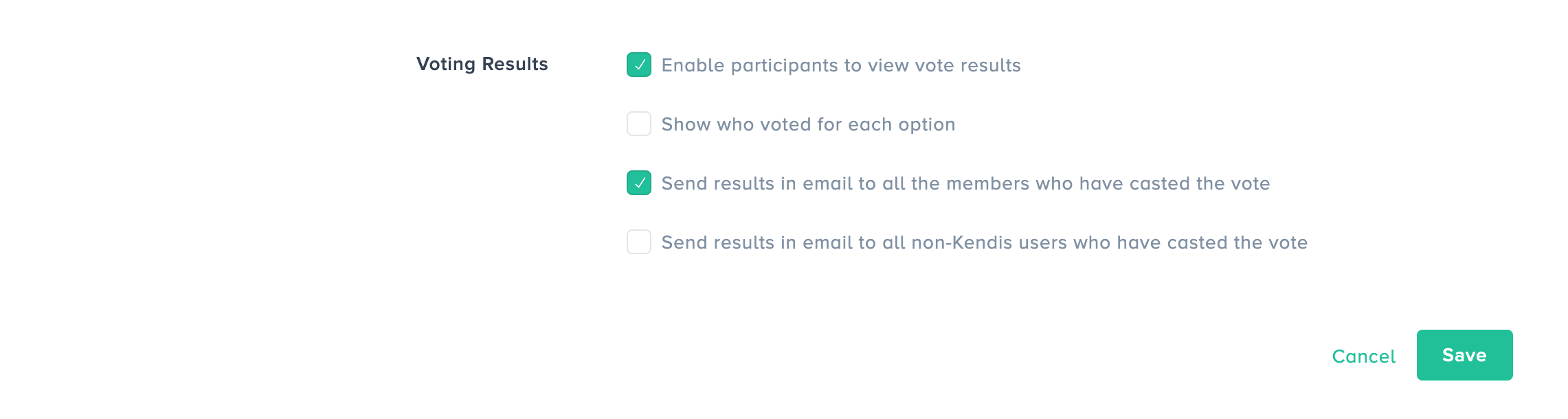Enable the non-Kendis users email results checkbox

[x=639, y=242]
